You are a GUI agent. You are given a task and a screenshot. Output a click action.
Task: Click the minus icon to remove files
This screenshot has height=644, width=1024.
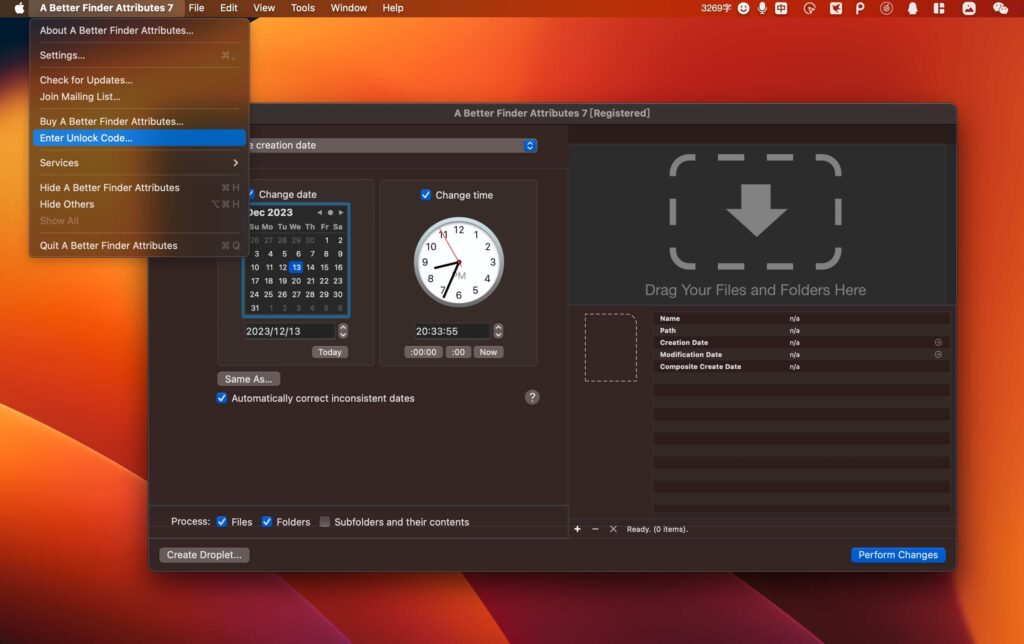tap(595, 528)
